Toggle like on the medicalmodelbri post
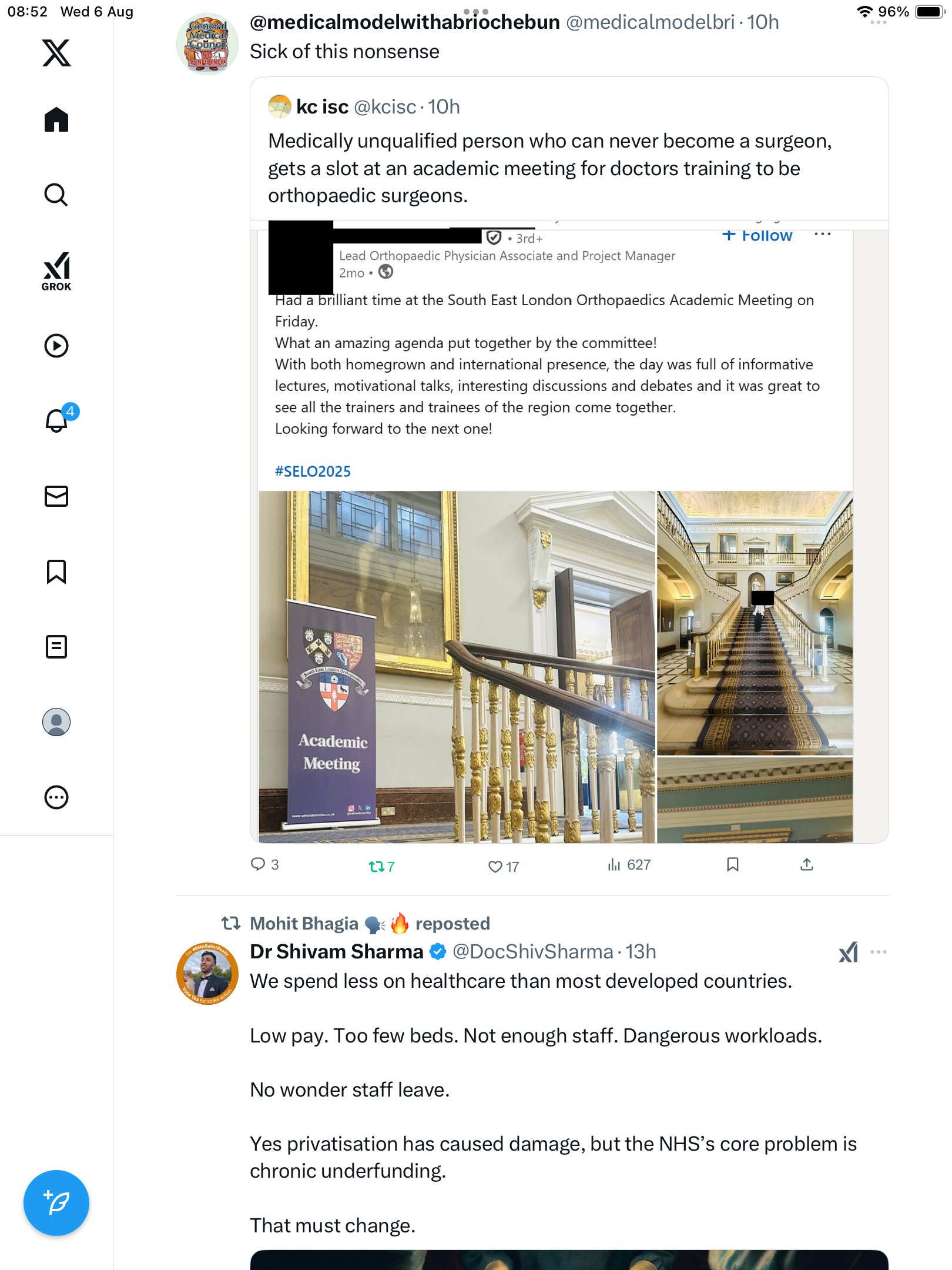The image size is (952, 1270). (x=504, y=866)
